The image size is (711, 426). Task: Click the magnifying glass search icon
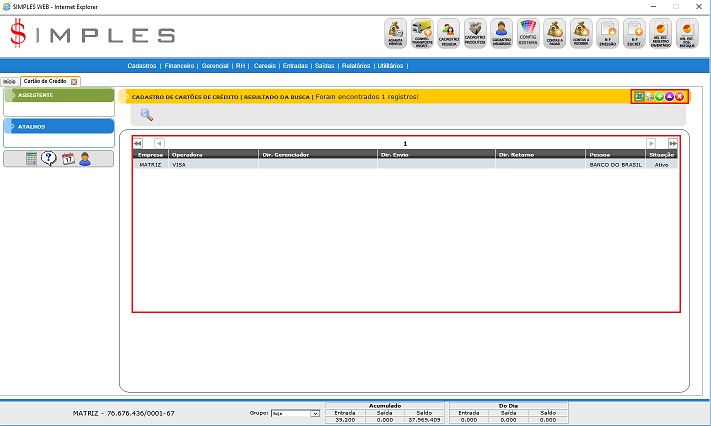[146, 115]
